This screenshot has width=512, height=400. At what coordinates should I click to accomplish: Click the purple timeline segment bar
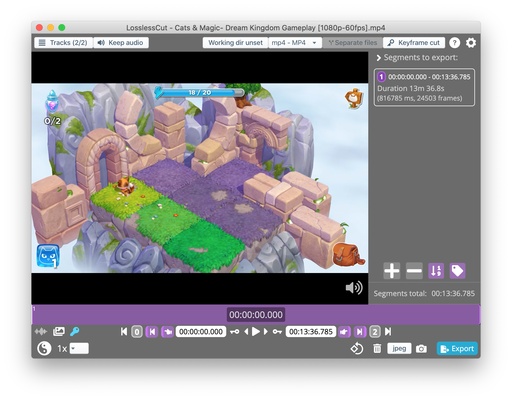point(256,314)
